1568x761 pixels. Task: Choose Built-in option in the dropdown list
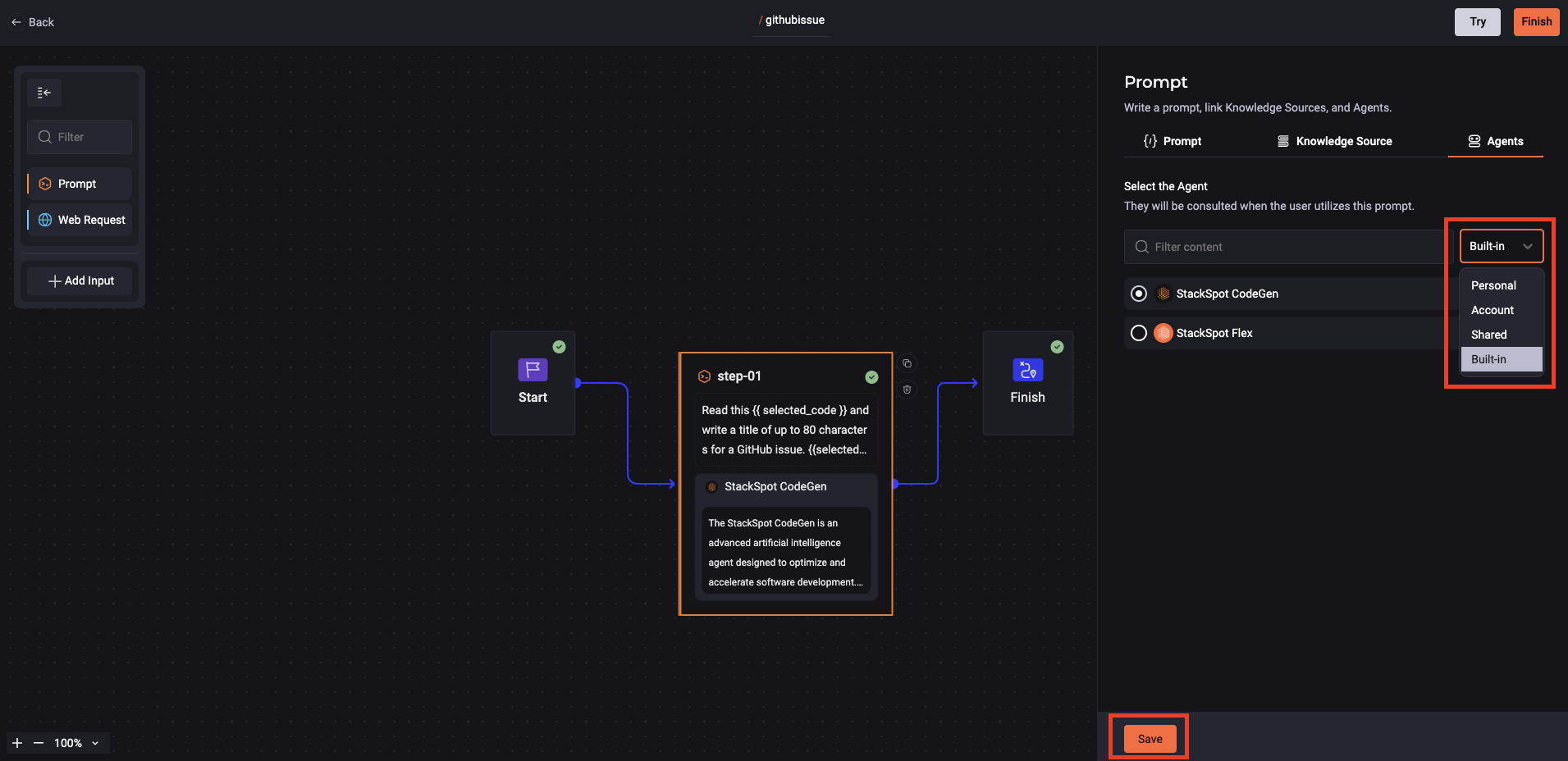[1502, 359]
